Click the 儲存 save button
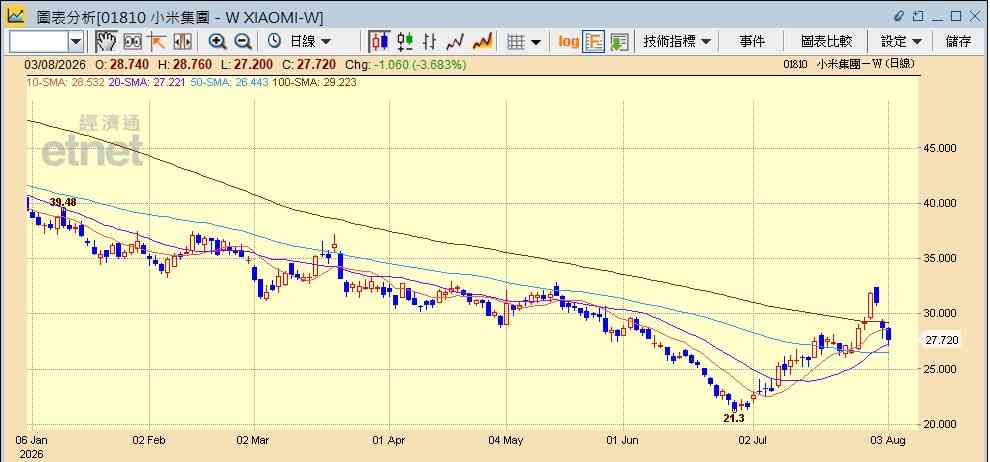 click(x=958, y=42)
